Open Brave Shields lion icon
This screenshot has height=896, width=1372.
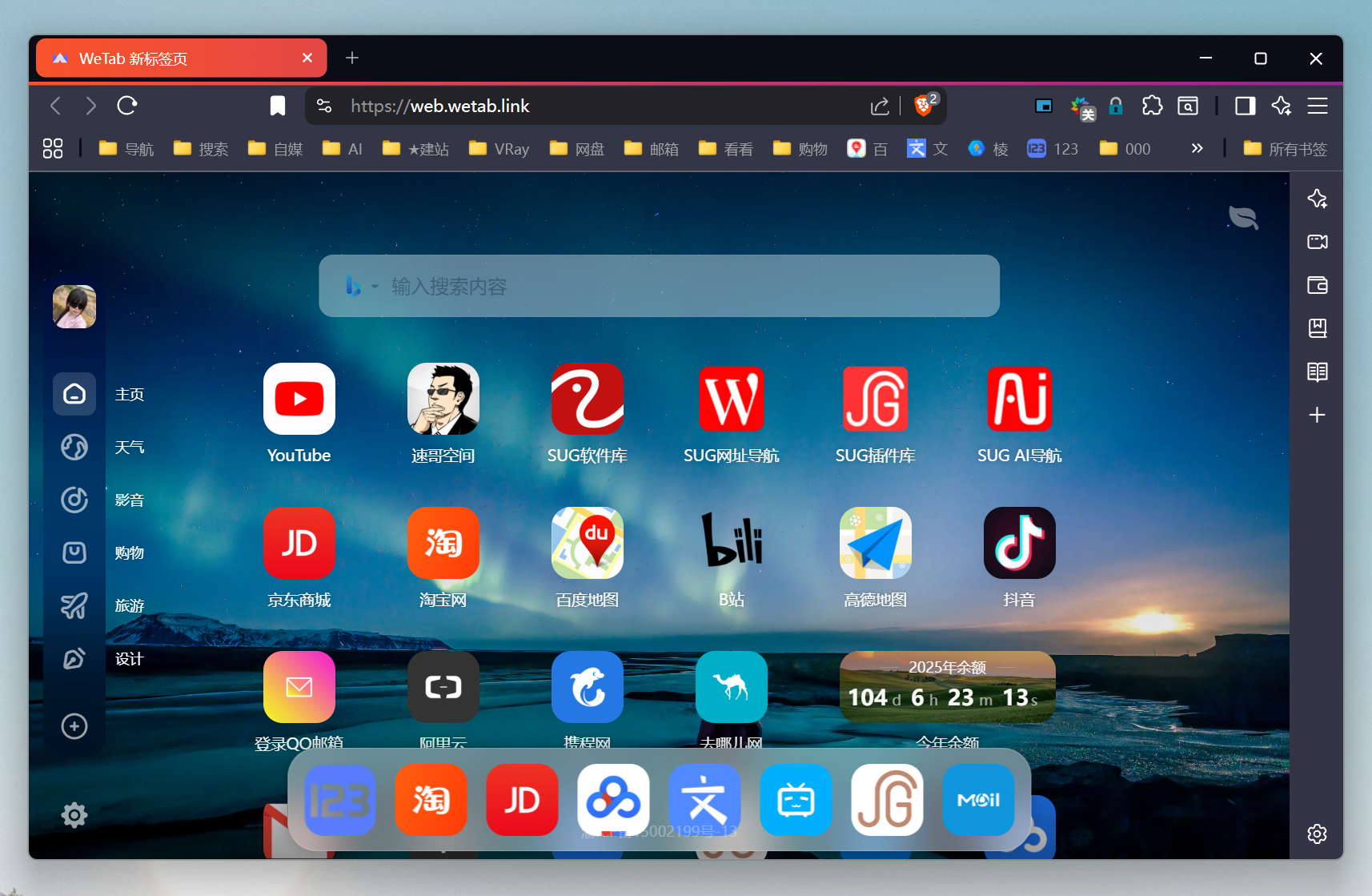(x=923, y=106)
